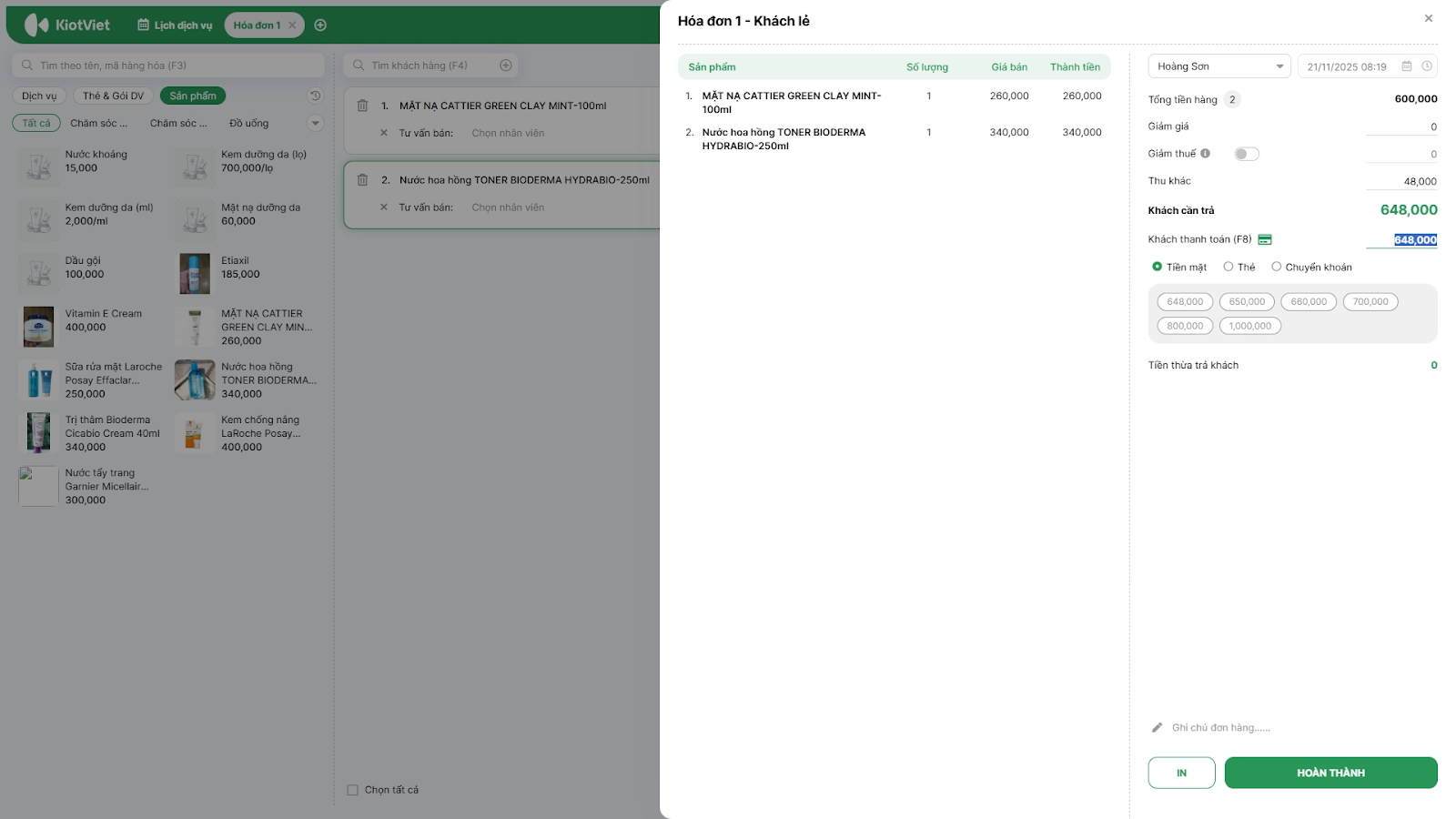Tick the Chọn tất cả checkbox
Image resolution: width=1456 pixels, height=819 pixels.
pyautogui.click(x=353, y=790)
